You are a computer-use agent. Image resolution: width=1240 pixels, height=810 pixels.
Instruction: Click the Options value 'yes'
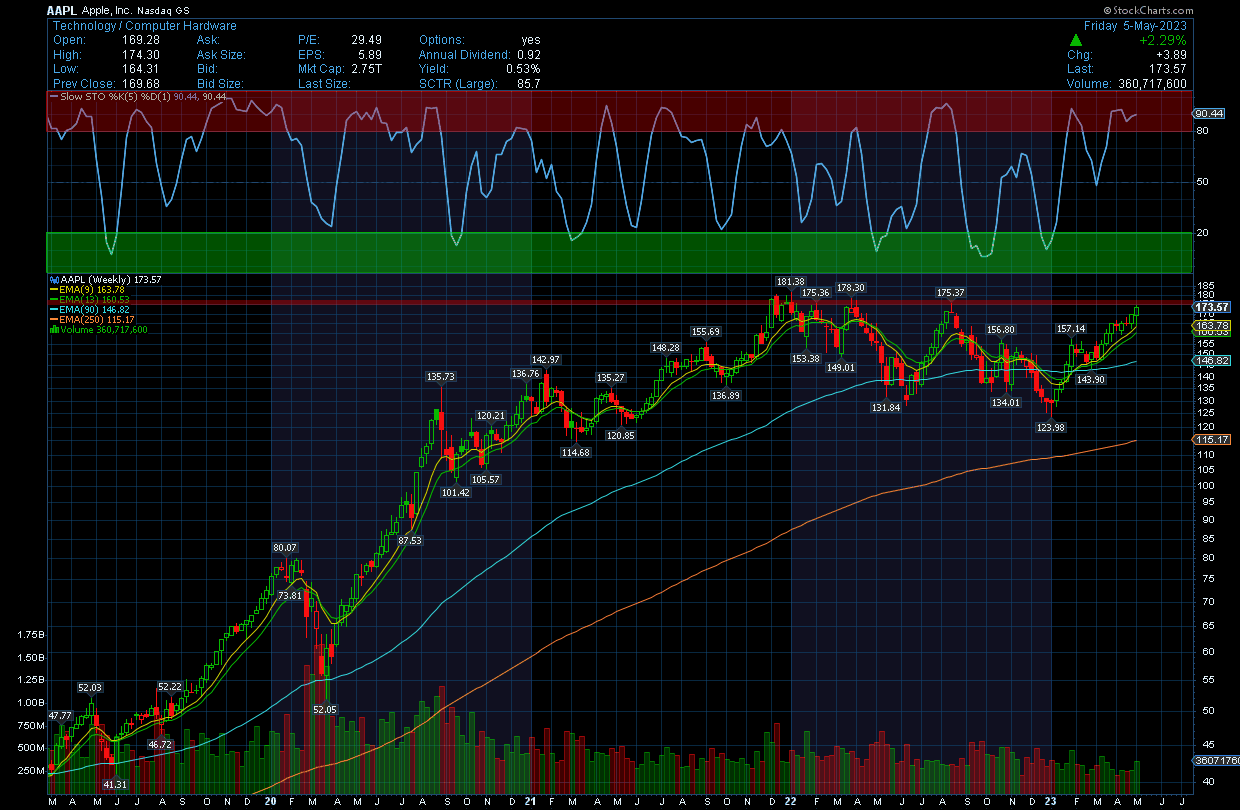pos(530,40)
